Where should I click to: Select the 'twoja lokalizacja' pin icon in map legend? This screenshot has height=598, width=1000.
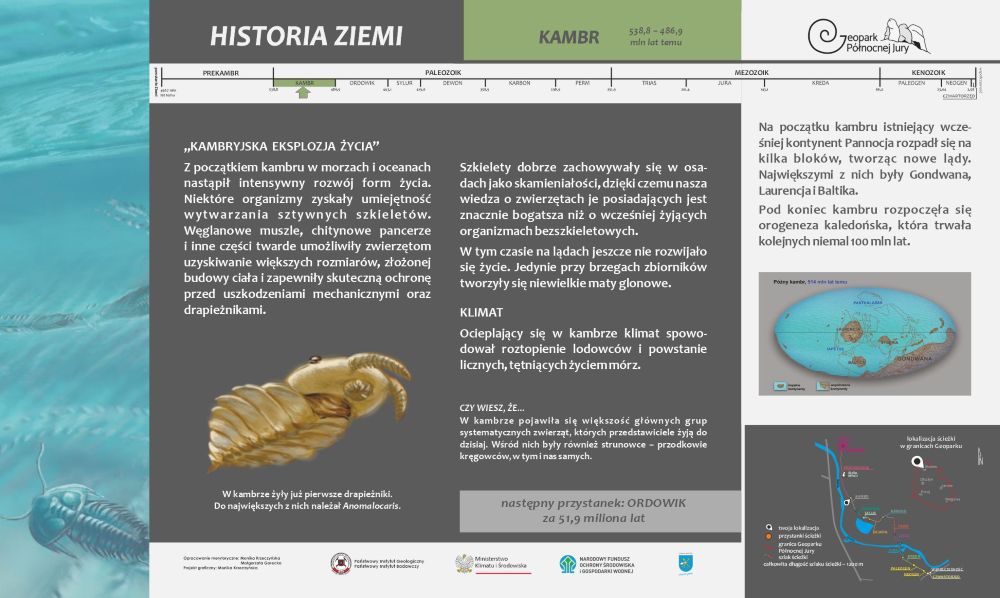(x=767, y=525)
